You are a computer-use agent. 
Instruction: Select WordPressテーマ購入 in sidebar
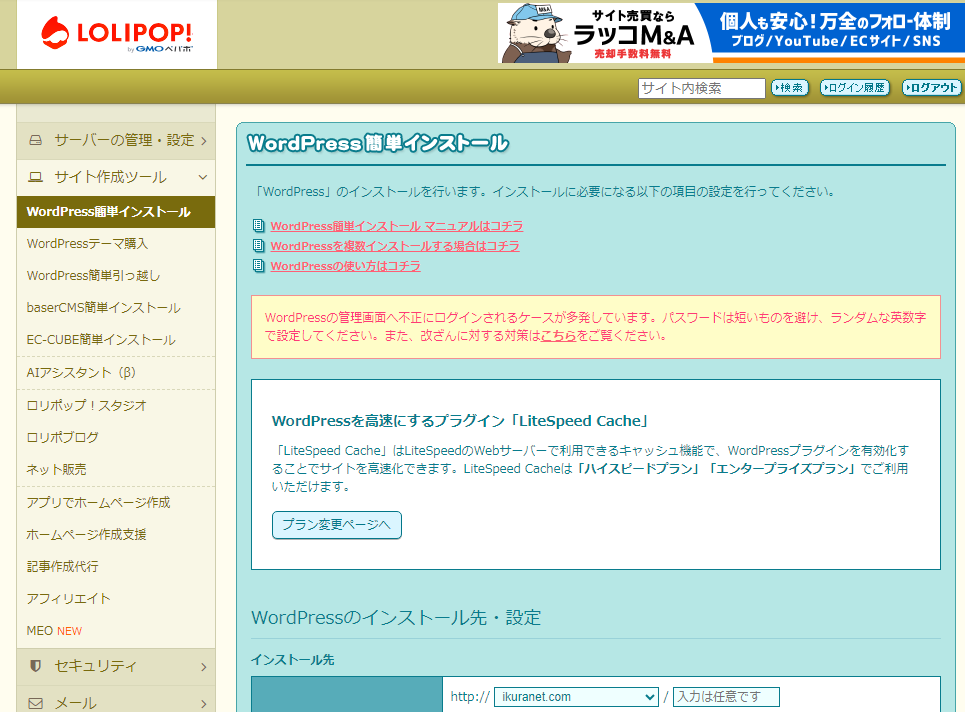(87, 243)
